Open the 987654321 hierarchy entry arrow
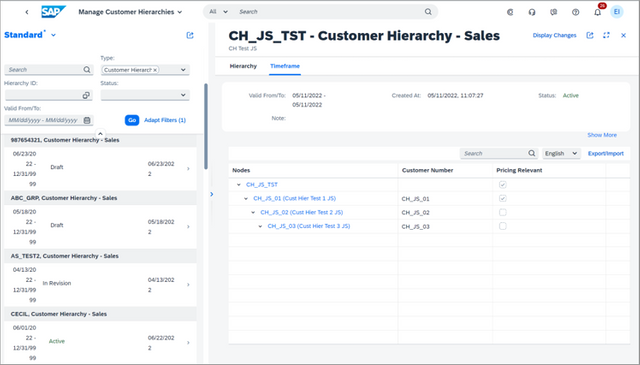Viewport: 640px width, 365px height. tap(188, 169)
